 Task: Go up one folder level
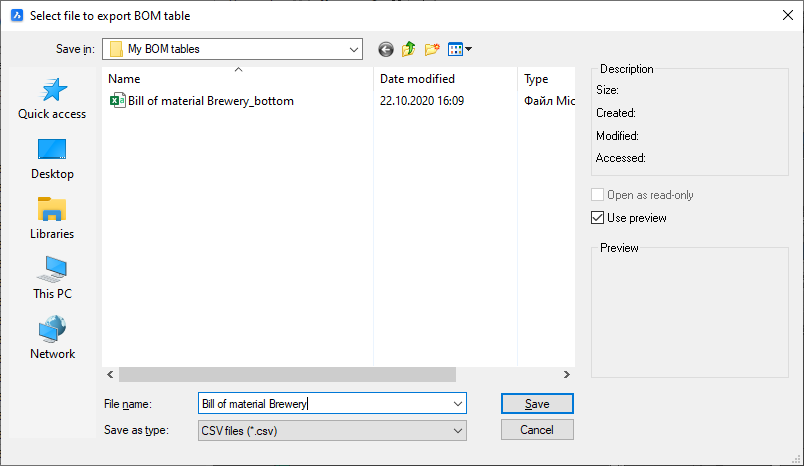409,49
